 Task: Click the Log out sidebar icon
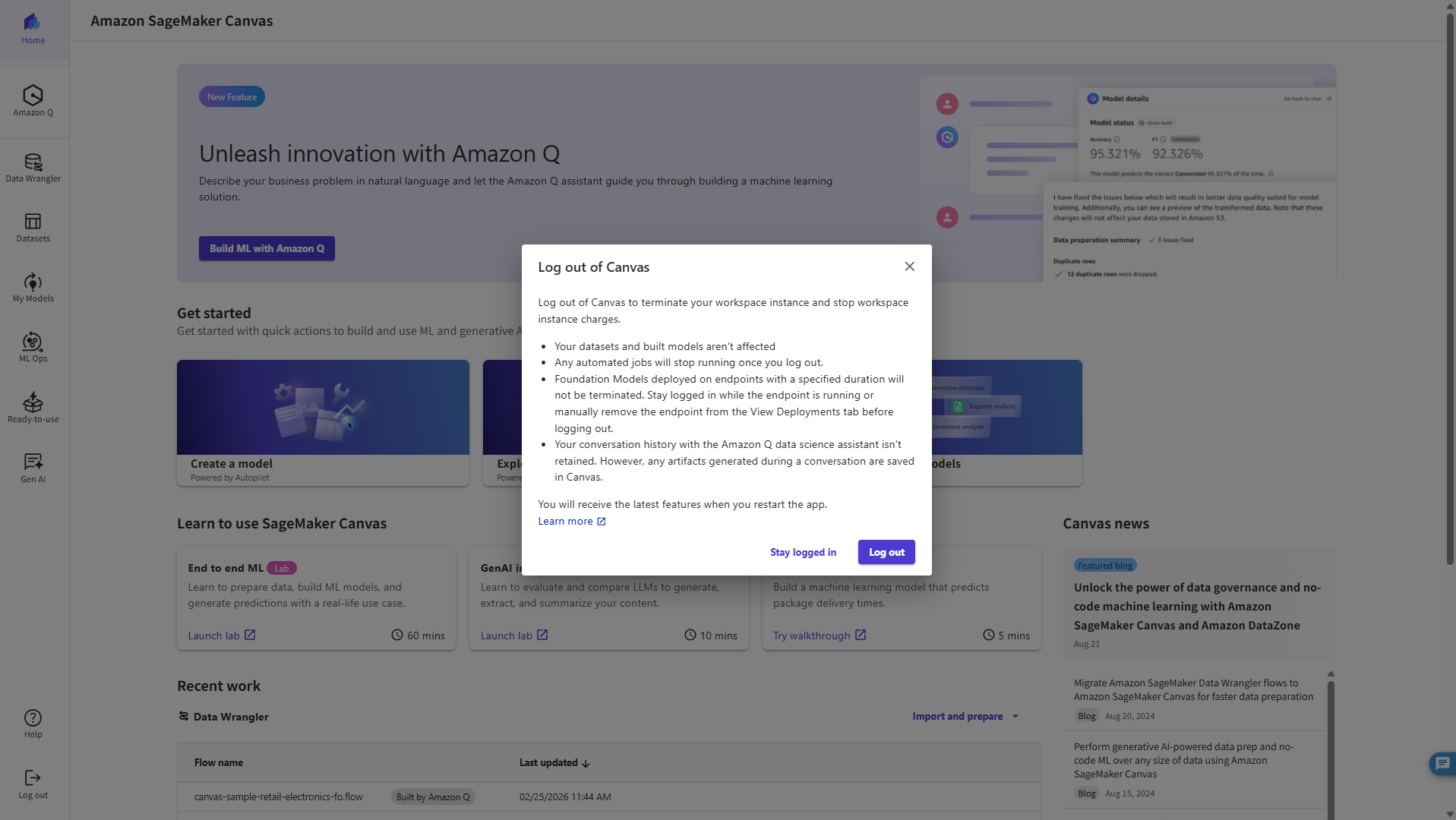33,784
